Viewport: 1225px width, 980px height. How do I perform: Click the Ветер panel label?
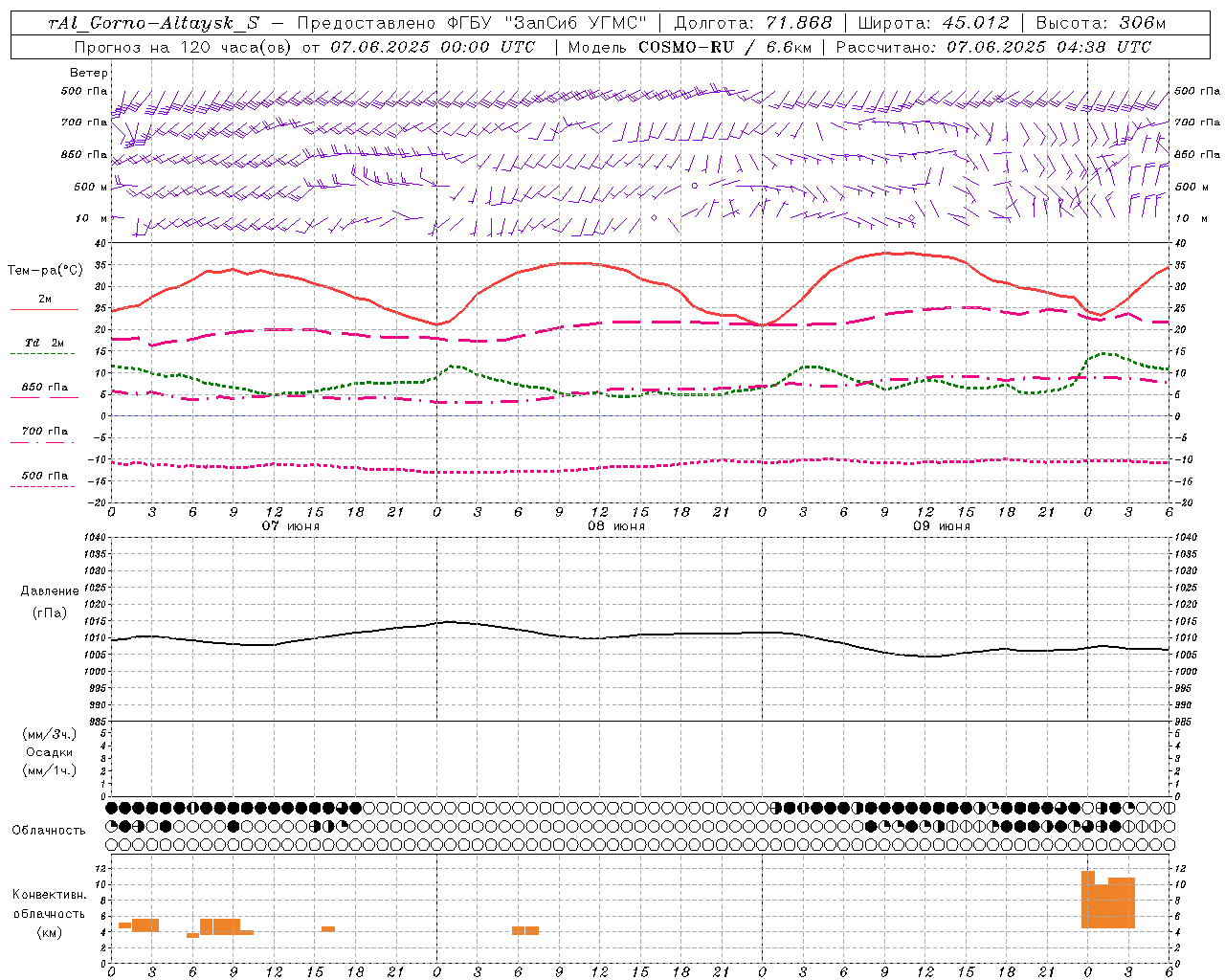[89, 73]
